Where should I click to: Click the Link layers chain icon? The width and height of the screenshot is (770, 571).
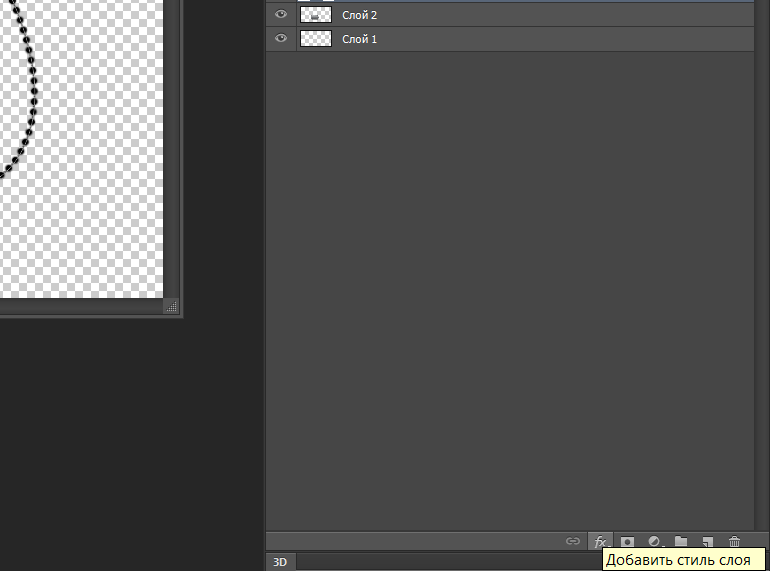[573, 541]
